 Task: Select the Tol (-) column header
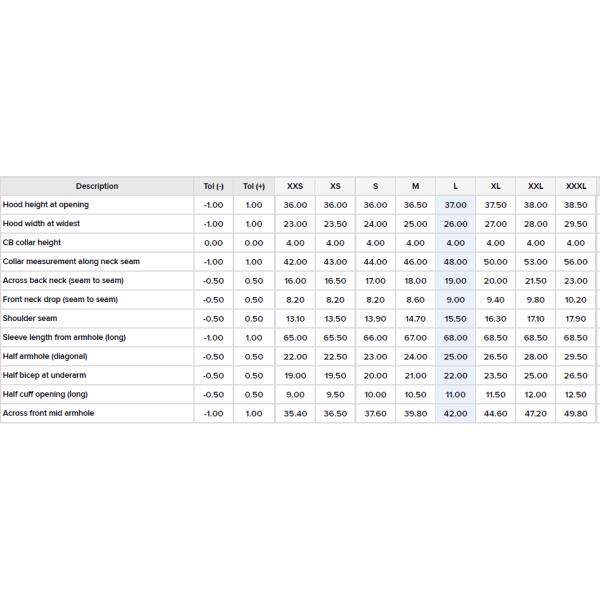point(213,186)
